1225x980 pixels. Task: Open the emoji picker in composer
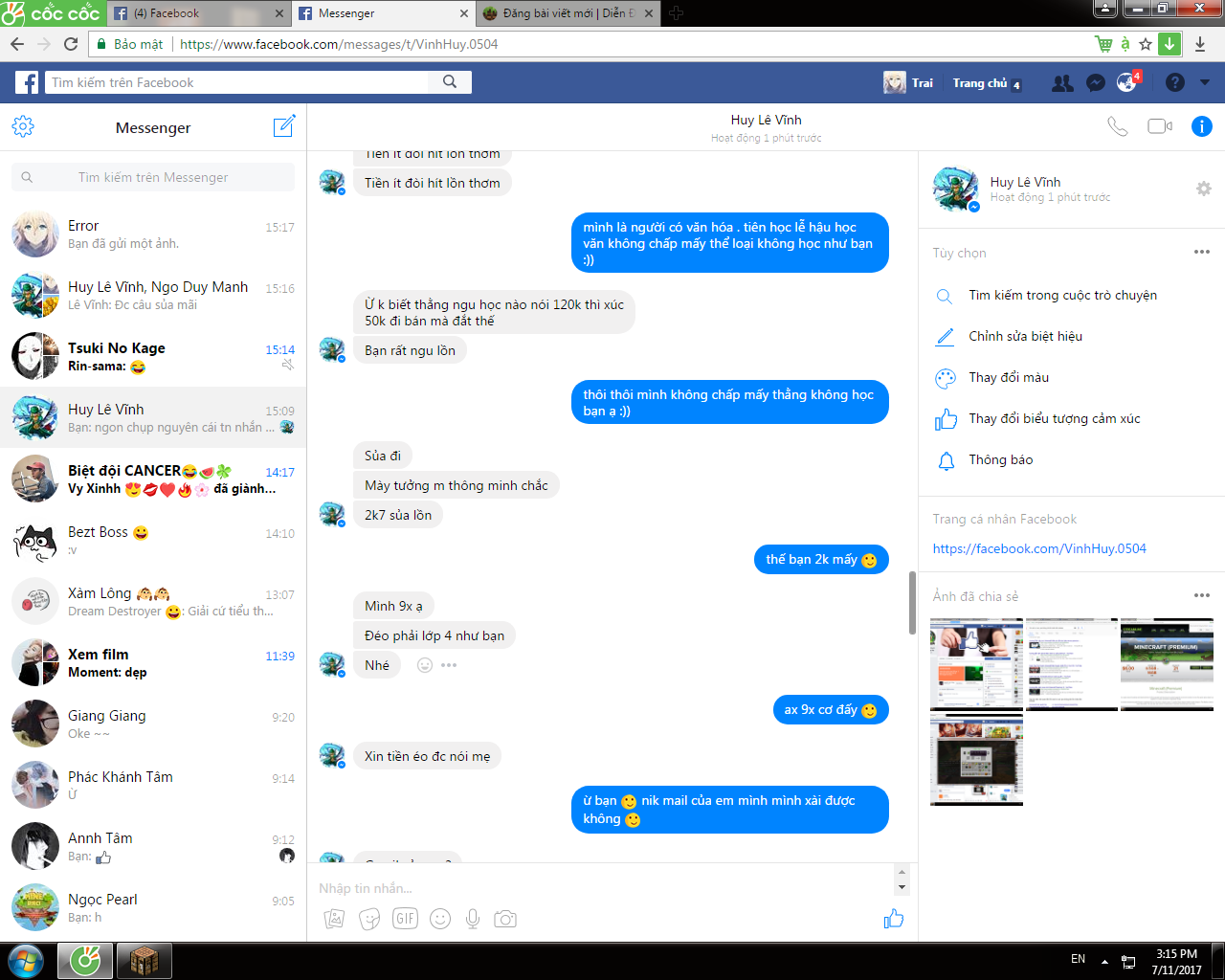point(440,919)
